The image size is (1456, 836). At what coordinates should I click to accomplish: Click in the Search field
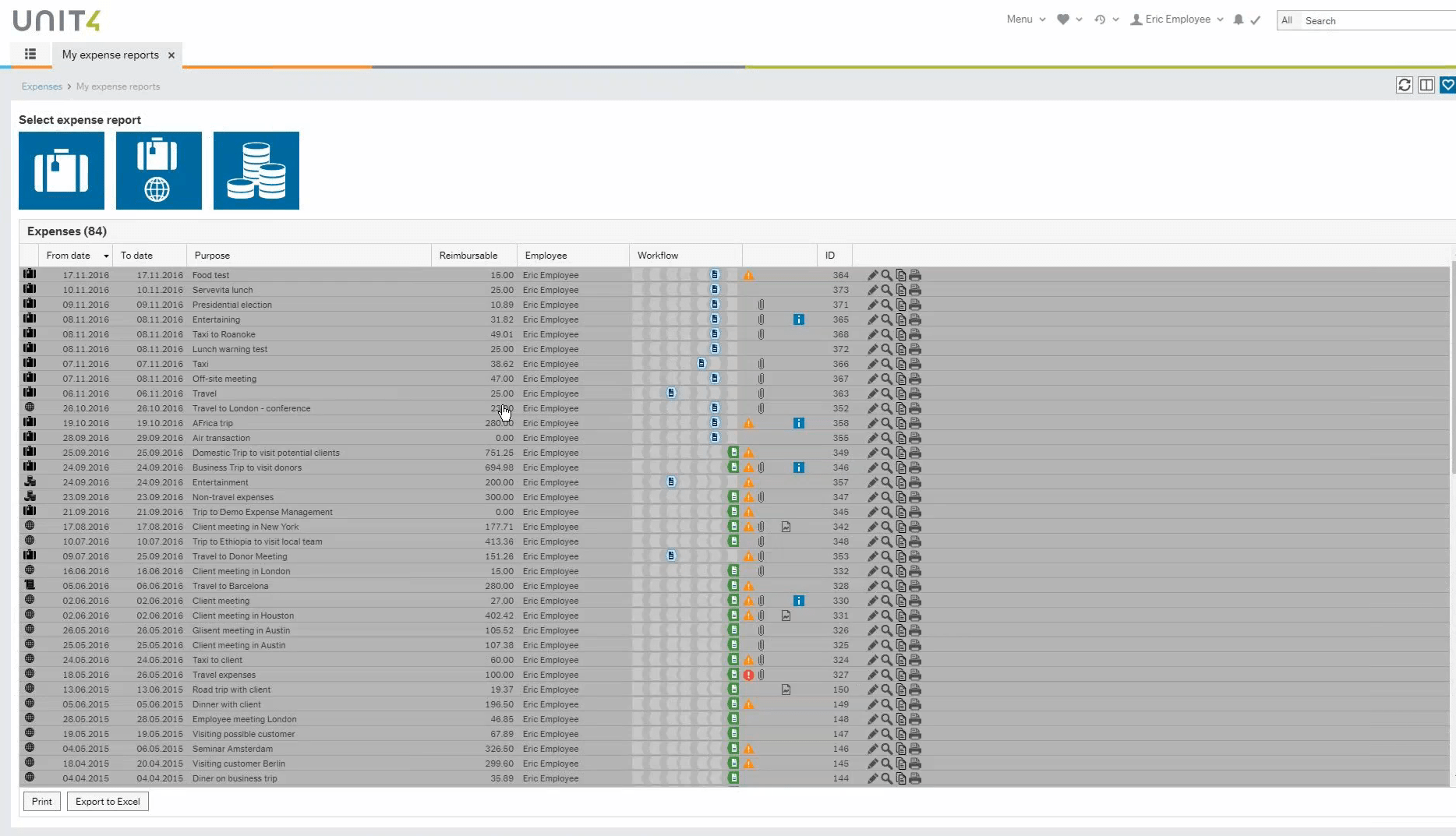[1378, 21]
